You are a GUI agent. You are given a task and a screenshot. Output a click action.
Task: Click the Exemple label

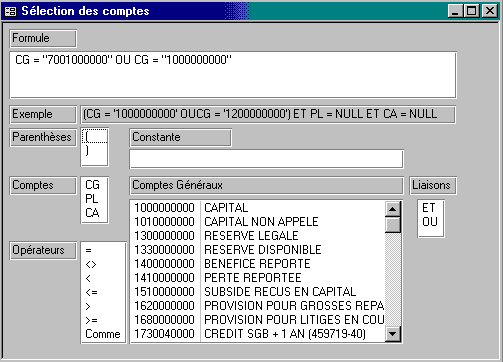tap(43, 114)
